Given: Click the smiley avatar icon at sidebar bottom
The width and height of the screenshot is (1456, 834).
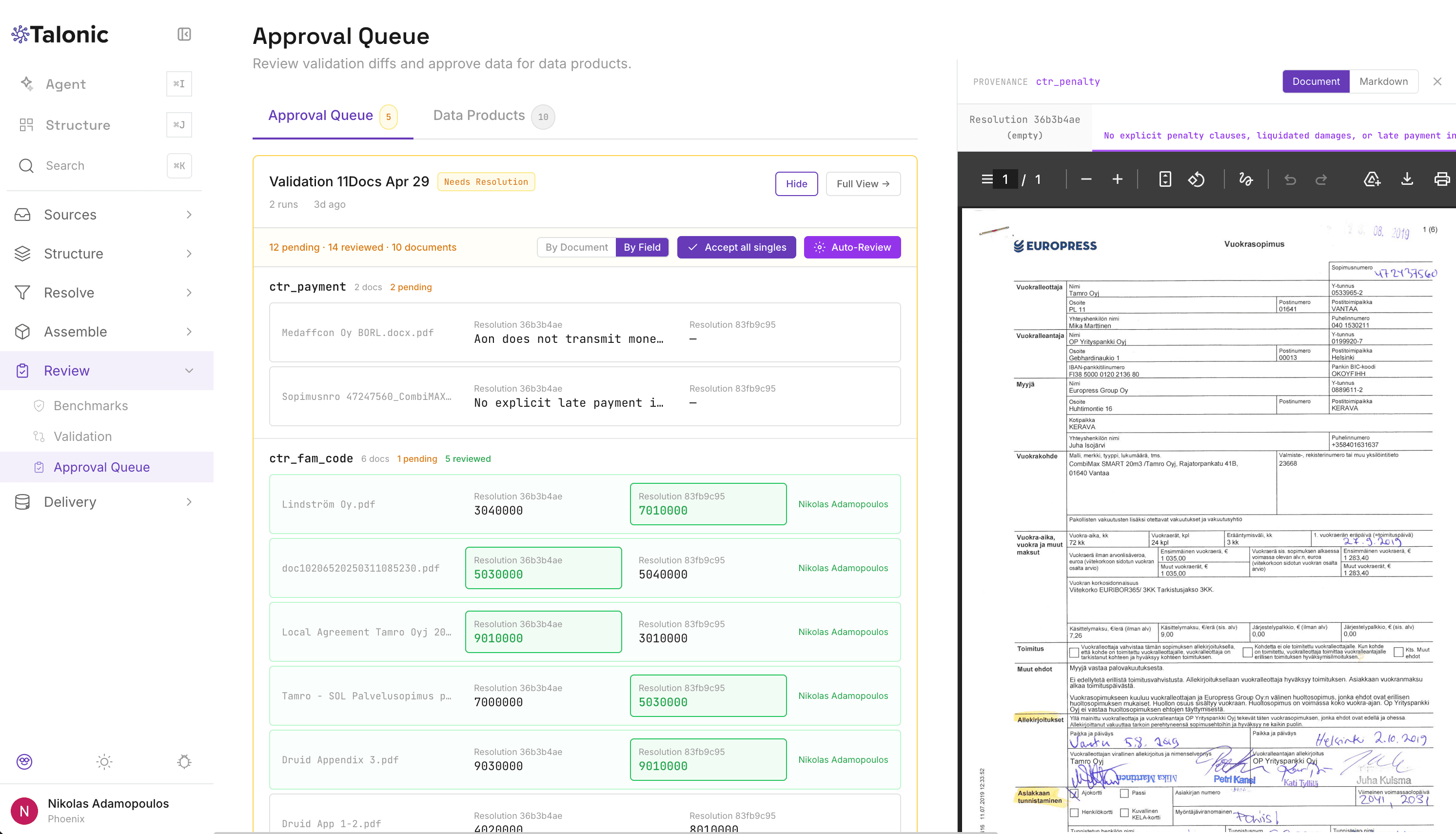Looking at the screenshot, I should [x=24, y=761].
